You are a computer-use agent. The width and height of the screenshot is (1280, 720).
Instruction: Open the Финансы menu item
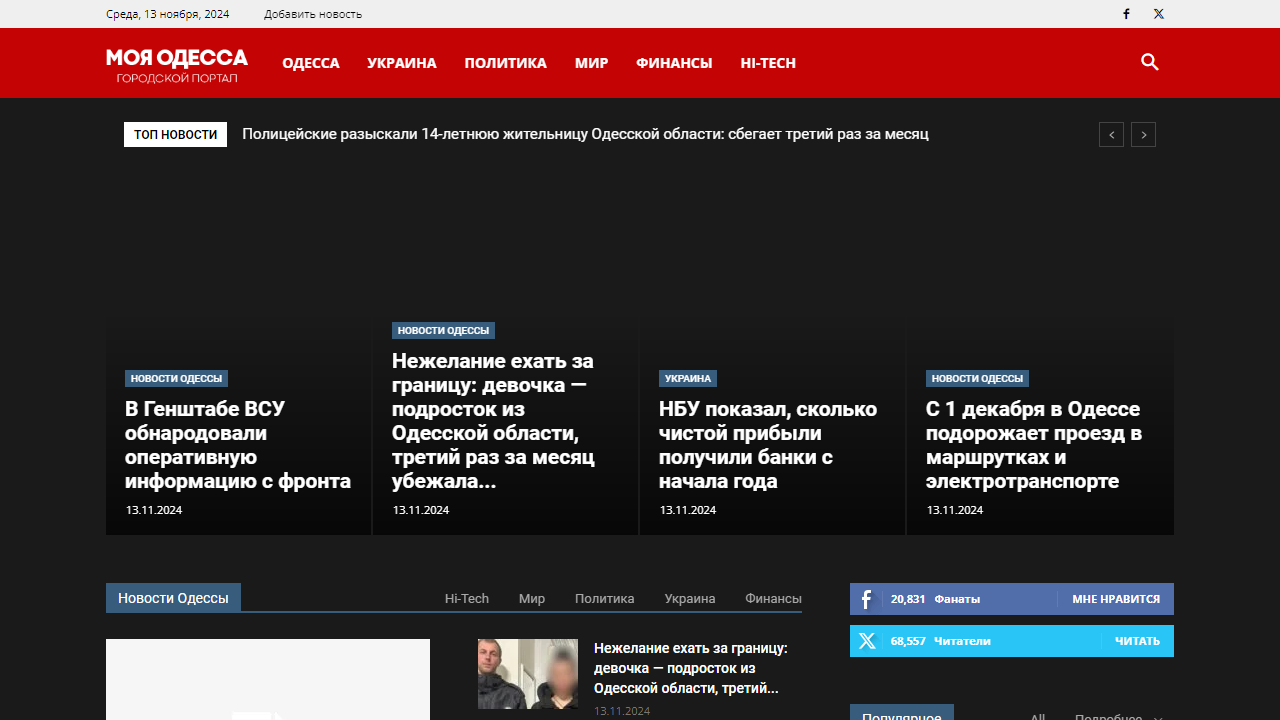tap(674, 63)
